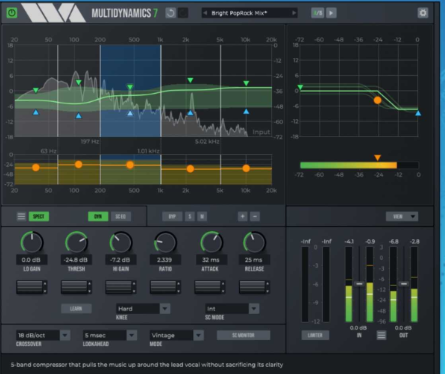This screenshot has height=374, width=445.
Task: Open the SC MODE dropdown set to Int
Action: [232, 309]
